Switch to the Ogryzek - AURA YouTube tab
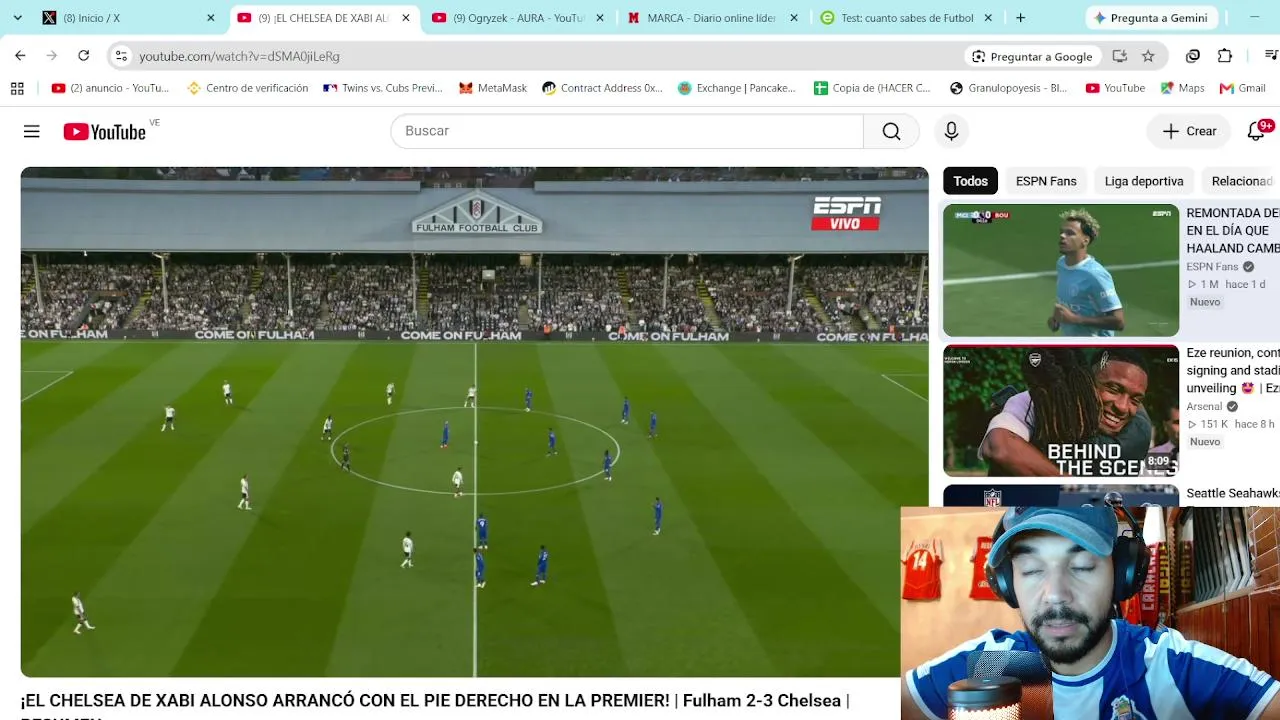Image resolution: width=1280 pixels, height=720 pixels. click(516, 18)
